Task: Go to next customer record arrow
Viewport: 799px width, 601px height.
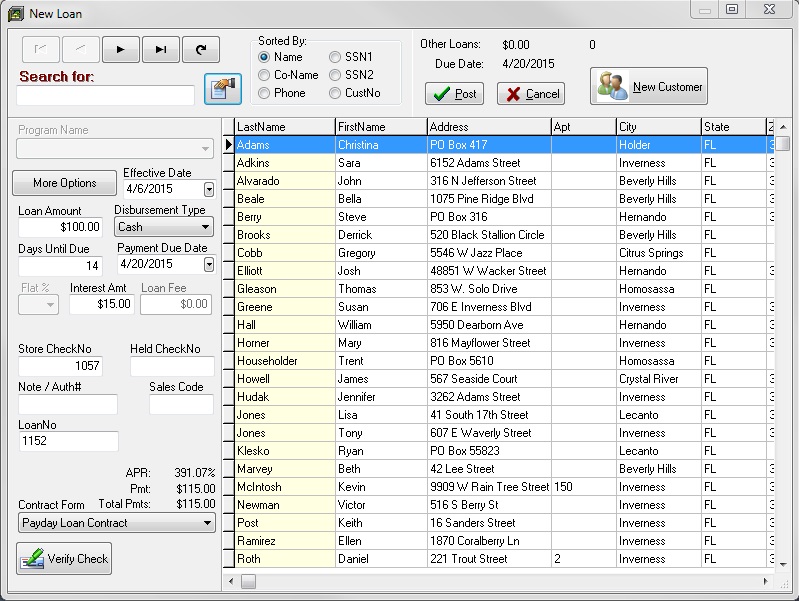Action: tap(121, 49)
